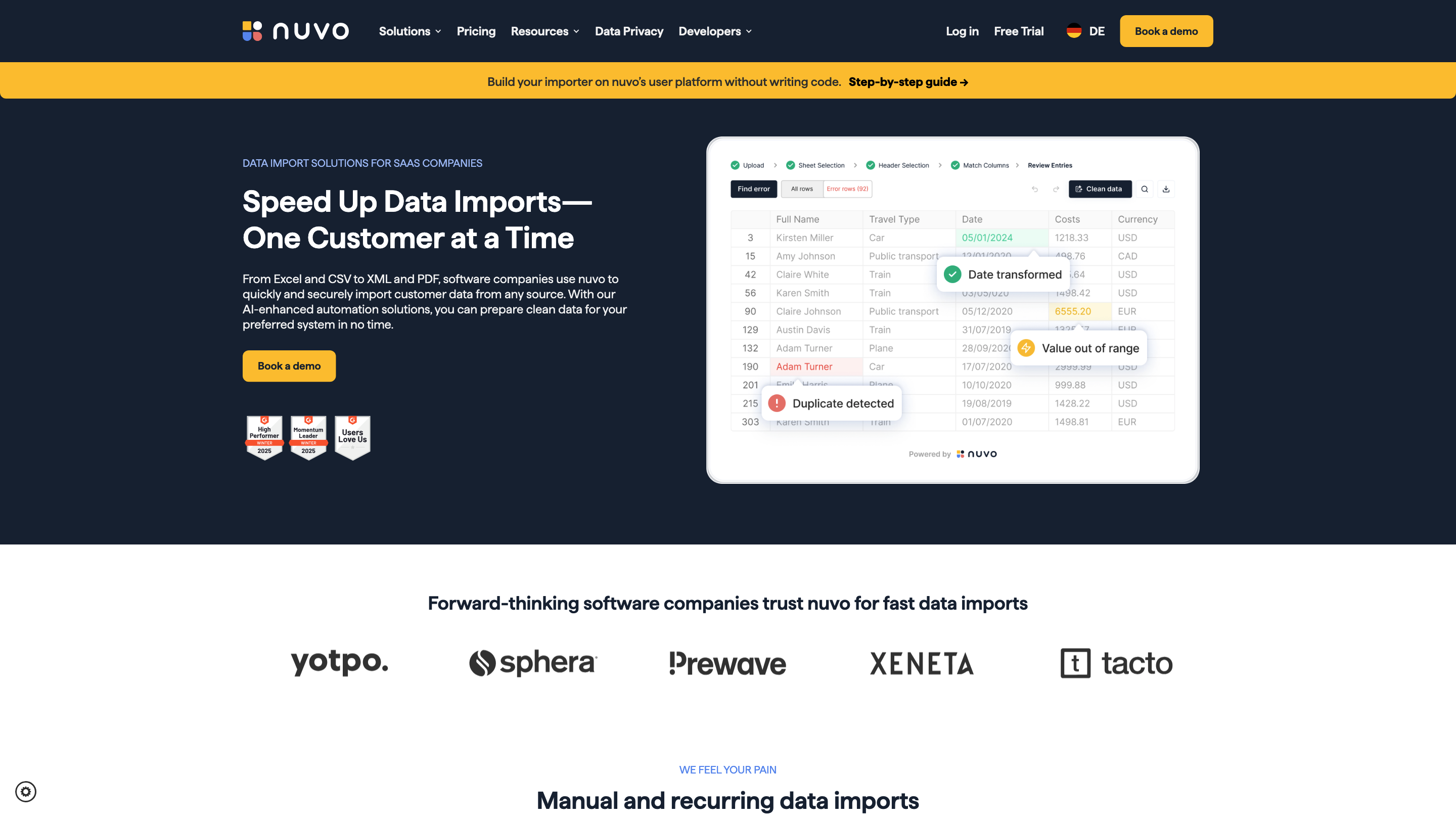Expand the Solutions dropdown menu
The image size is (1456, 819).
click(x=410, y=31)
